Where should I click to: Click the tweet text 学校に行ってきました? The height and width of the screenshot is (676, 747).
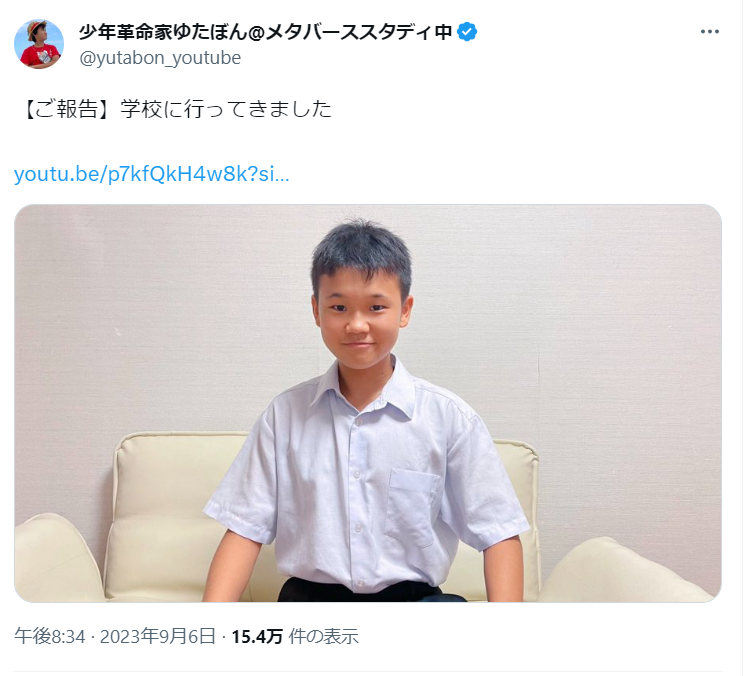pyautogui.click(x=227, y=110)
